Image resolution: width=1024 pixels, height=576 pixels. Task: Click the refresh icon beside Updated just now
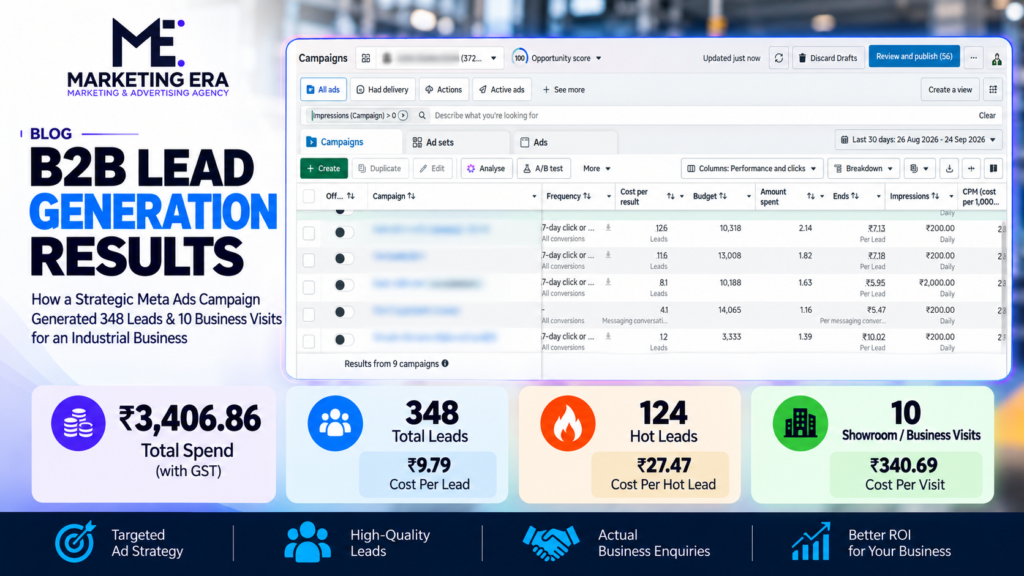point(778,58)
